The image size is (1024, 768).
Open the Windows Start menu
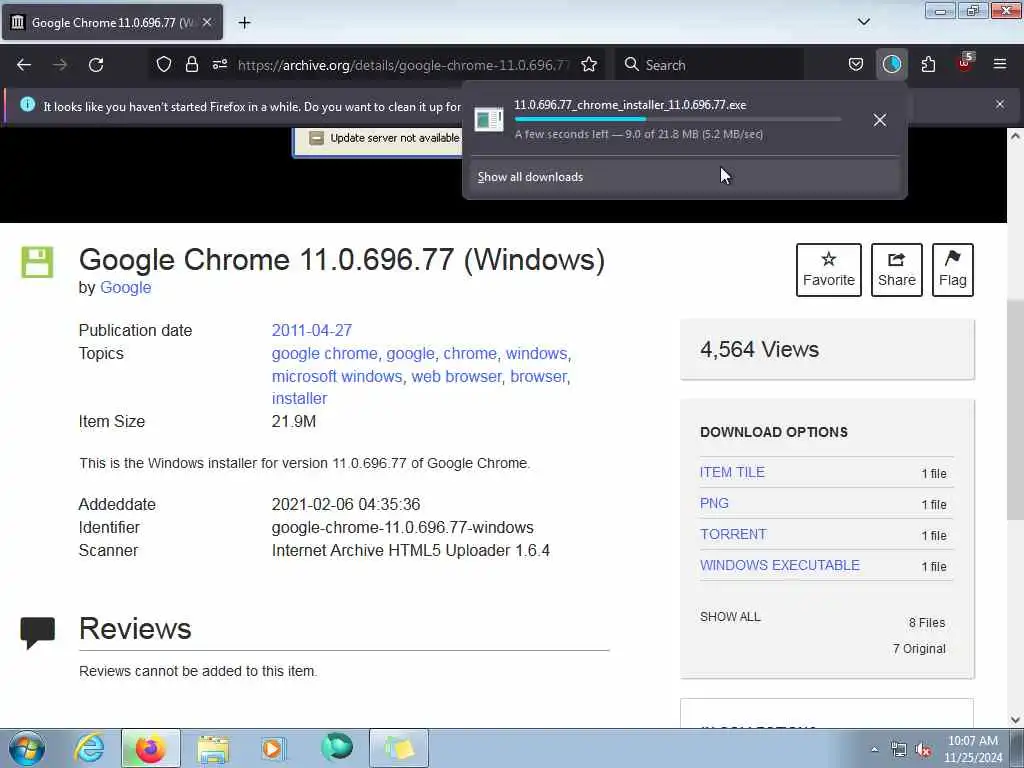tap(27, 748)
